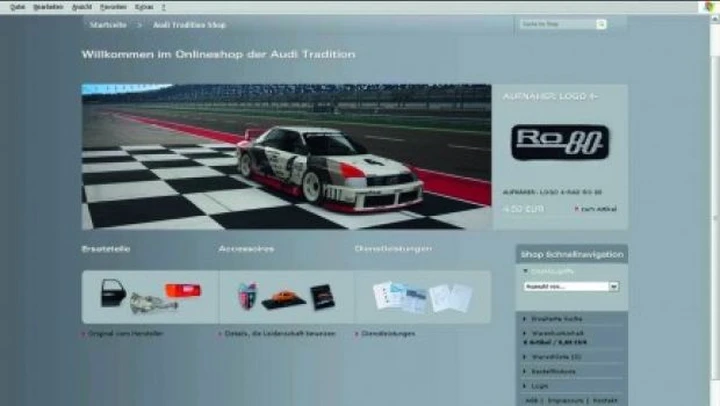Open the Impressum footer link
The height and width of the screenshot is (406, 720).
coord(565,400)
